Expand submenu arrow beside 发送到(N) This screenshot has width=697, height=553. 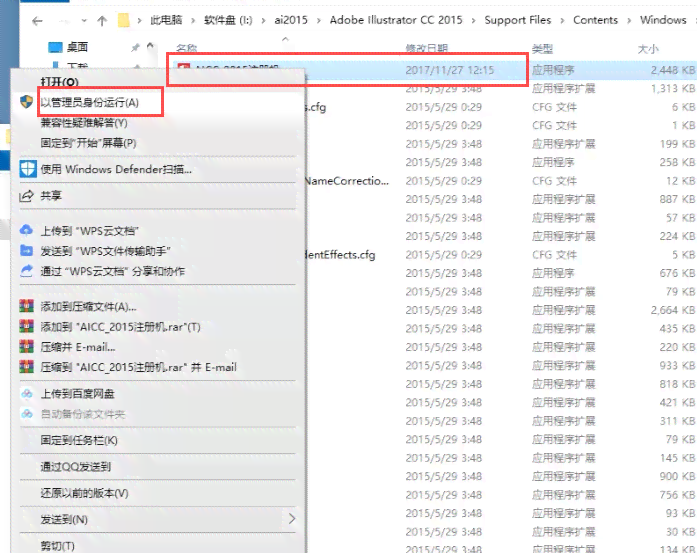point(292,519)
